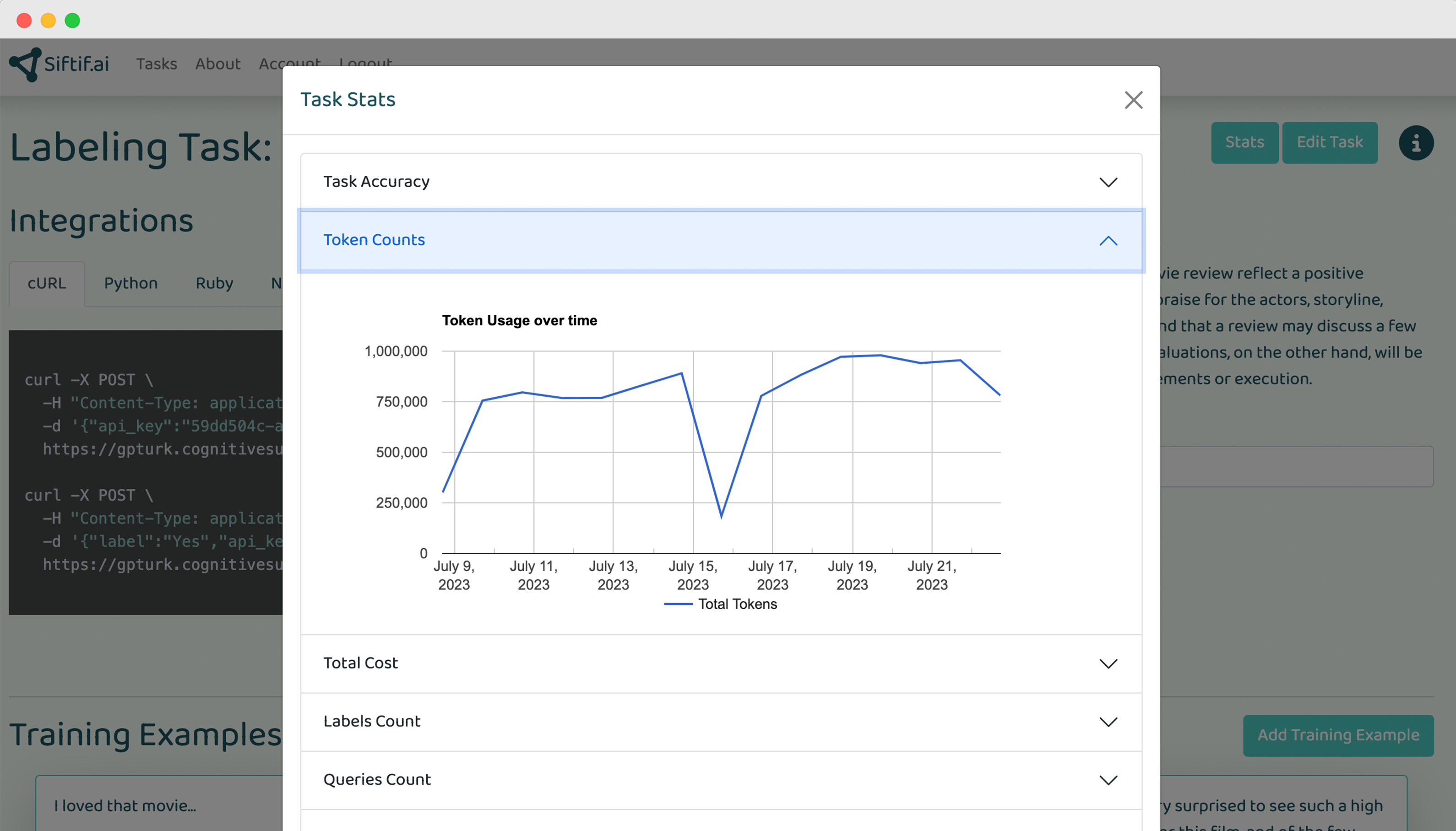The image size is (1456, 831).
Task: Click the Stats button icon
Action: click(x=1244, y=142)
